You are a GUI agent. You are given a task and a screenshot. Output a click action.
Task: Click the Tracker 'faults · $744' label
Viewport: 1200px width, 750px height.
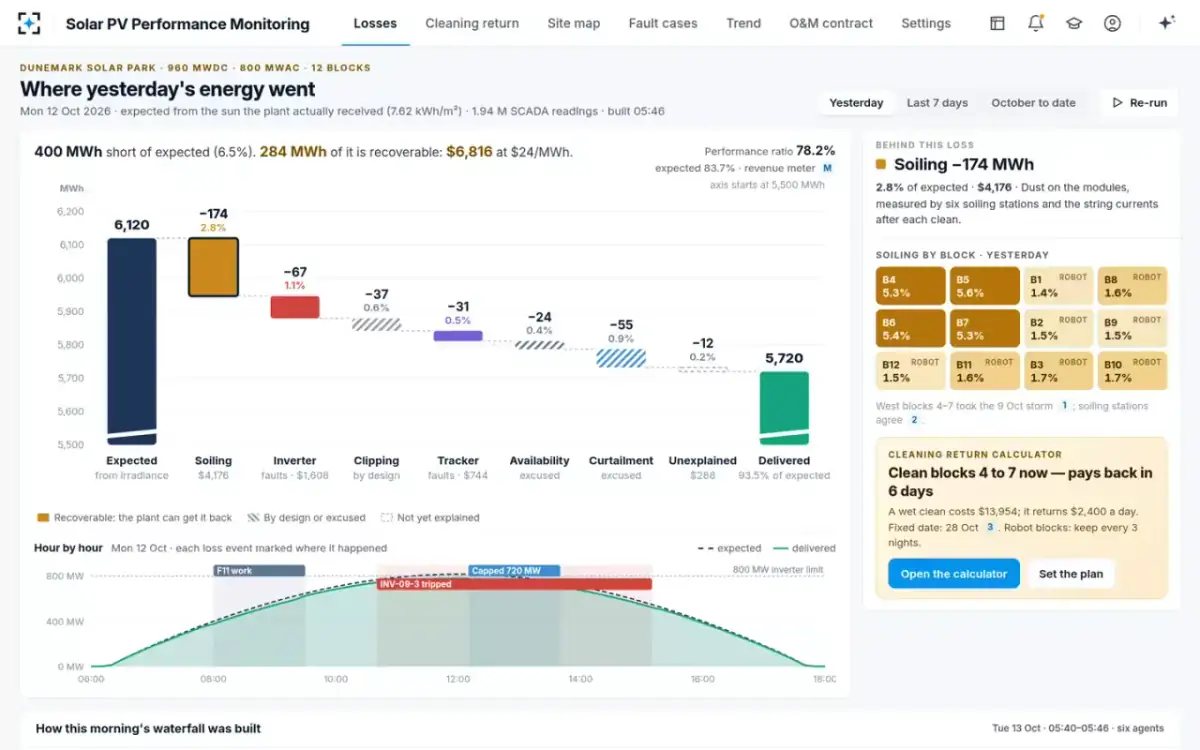(458, 476)
